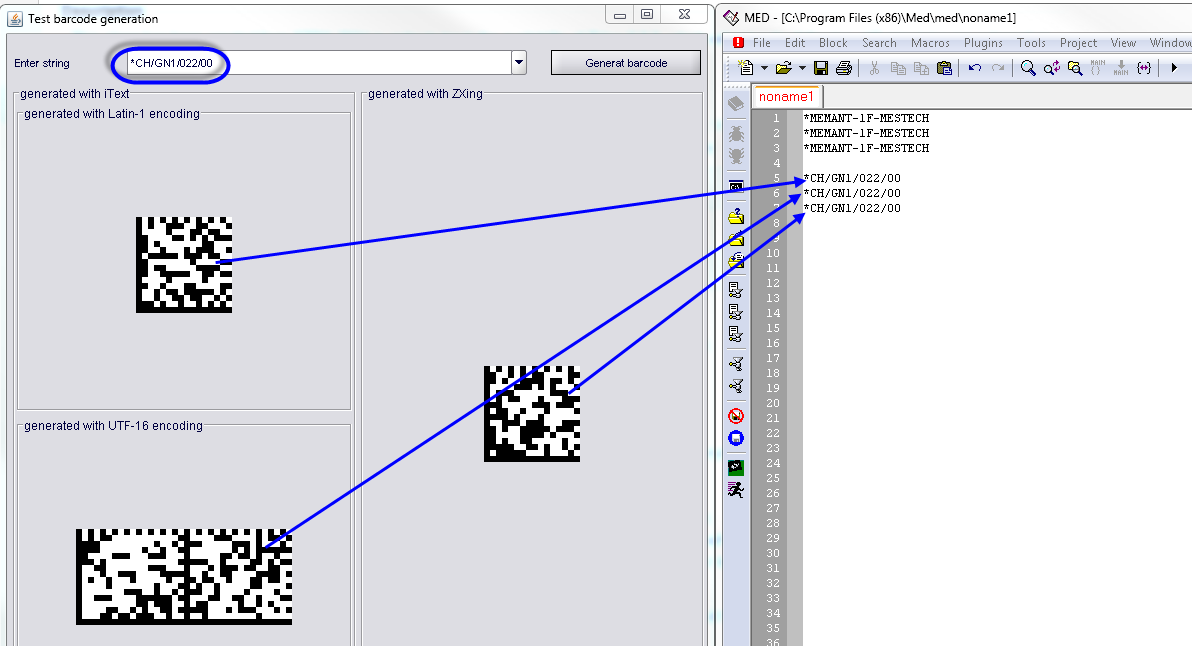Maximize the Test barcode generation window
Viewport: 1192px width, 646px height.
pyautogui.click(x=647, y=14)
